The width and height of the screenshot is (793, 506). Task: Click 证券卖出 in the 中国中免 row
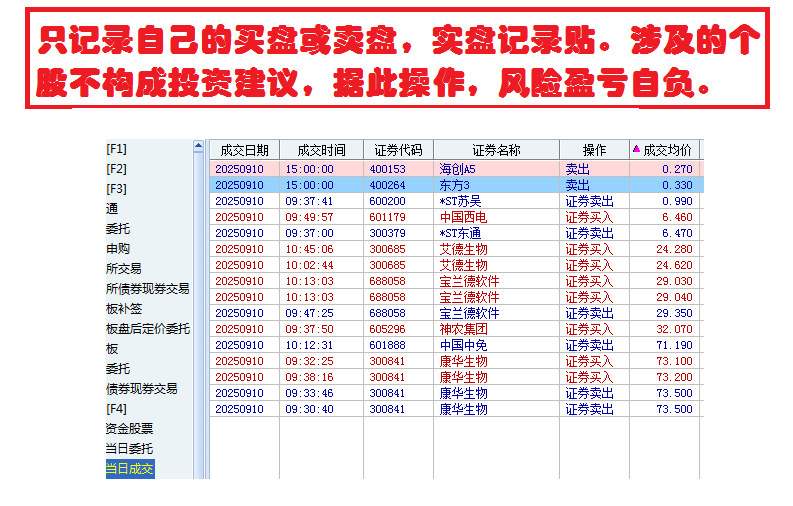tap(589, 345)
